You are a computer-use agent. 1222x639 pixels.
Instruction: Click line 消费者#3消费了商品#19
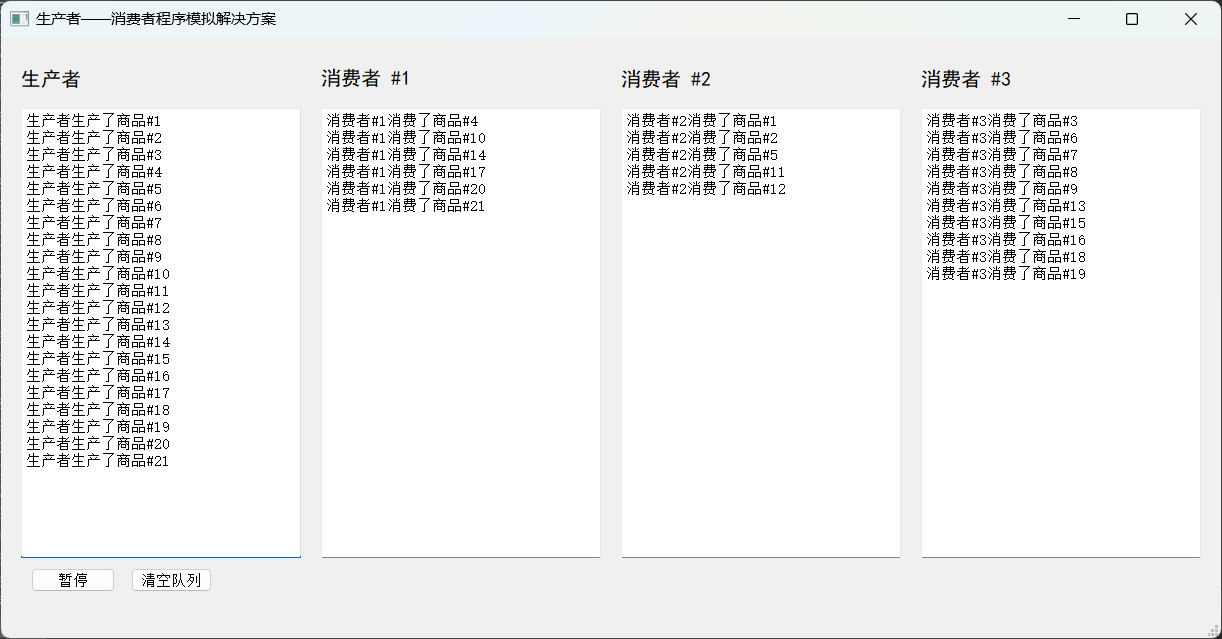pyautogui.click(x=1006, y=274)
